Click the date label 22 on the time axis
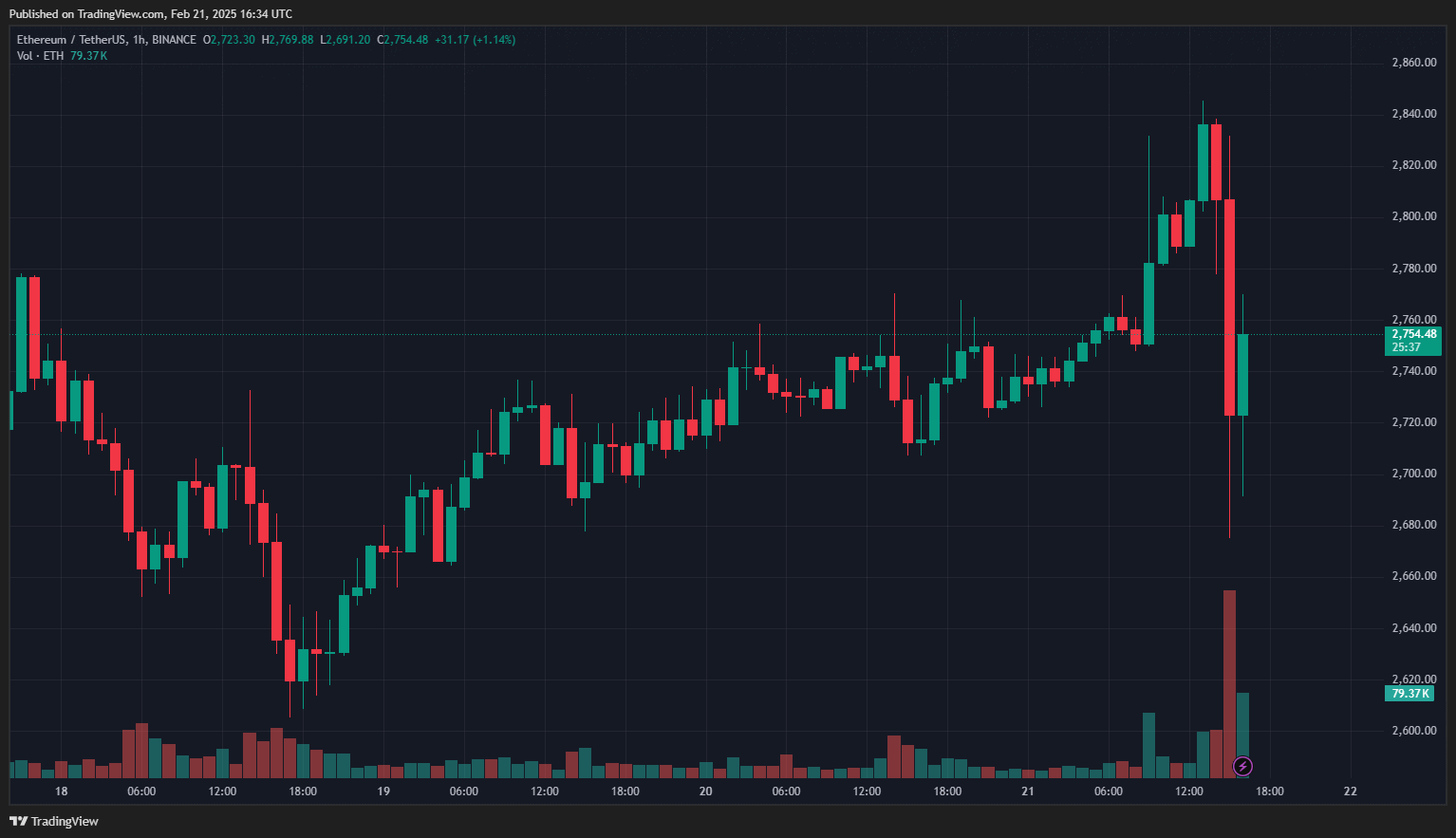The height and width of the screenshot is (838, 1456). 1351,791
